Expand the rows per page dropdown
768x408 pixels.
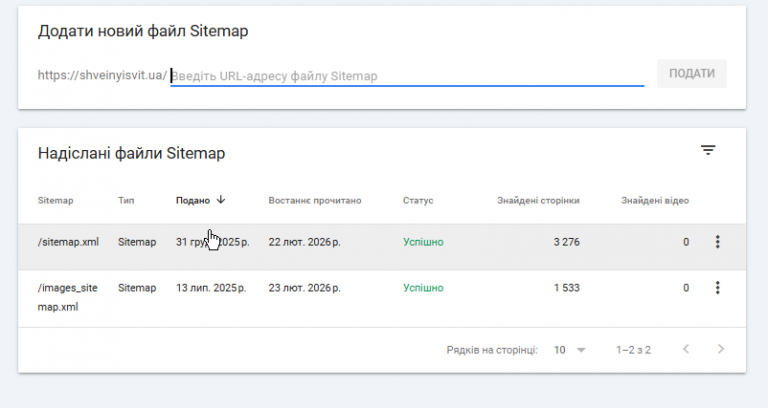[570, 350]
